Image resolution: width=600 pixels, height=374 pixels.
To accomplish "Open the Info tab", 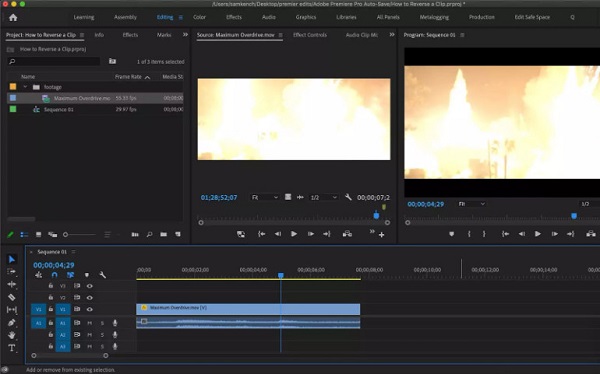I will [99, 35].
